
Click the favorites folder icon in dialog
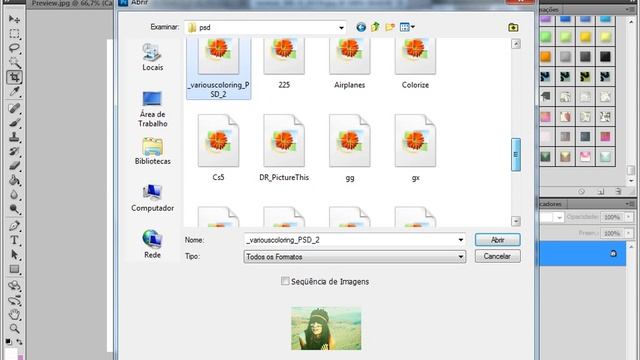pos(513,27)
